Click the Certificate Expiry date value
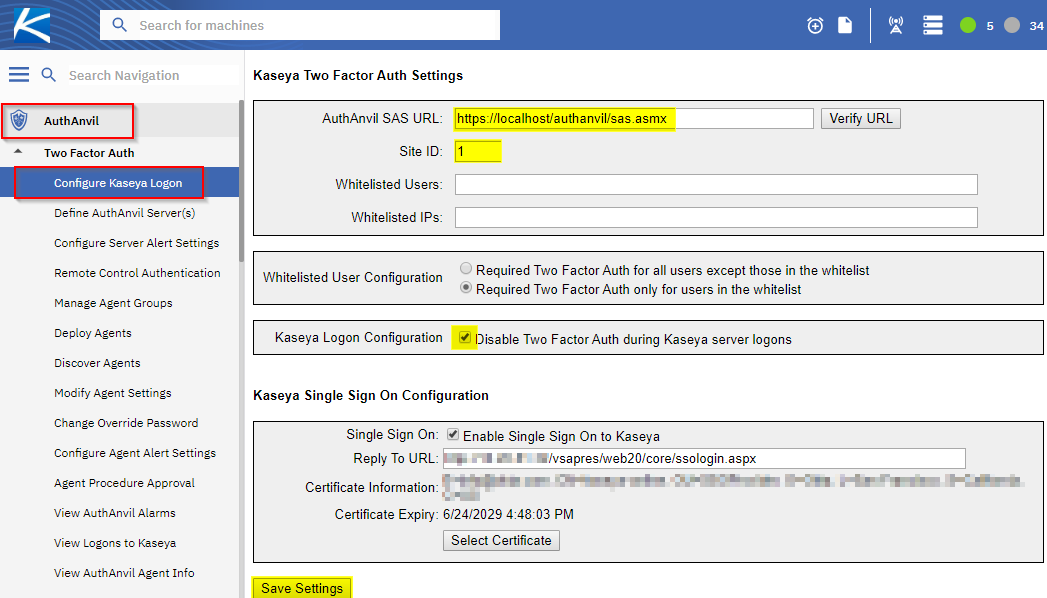Viewport: 1047px width, 598px height. [508, 514]
